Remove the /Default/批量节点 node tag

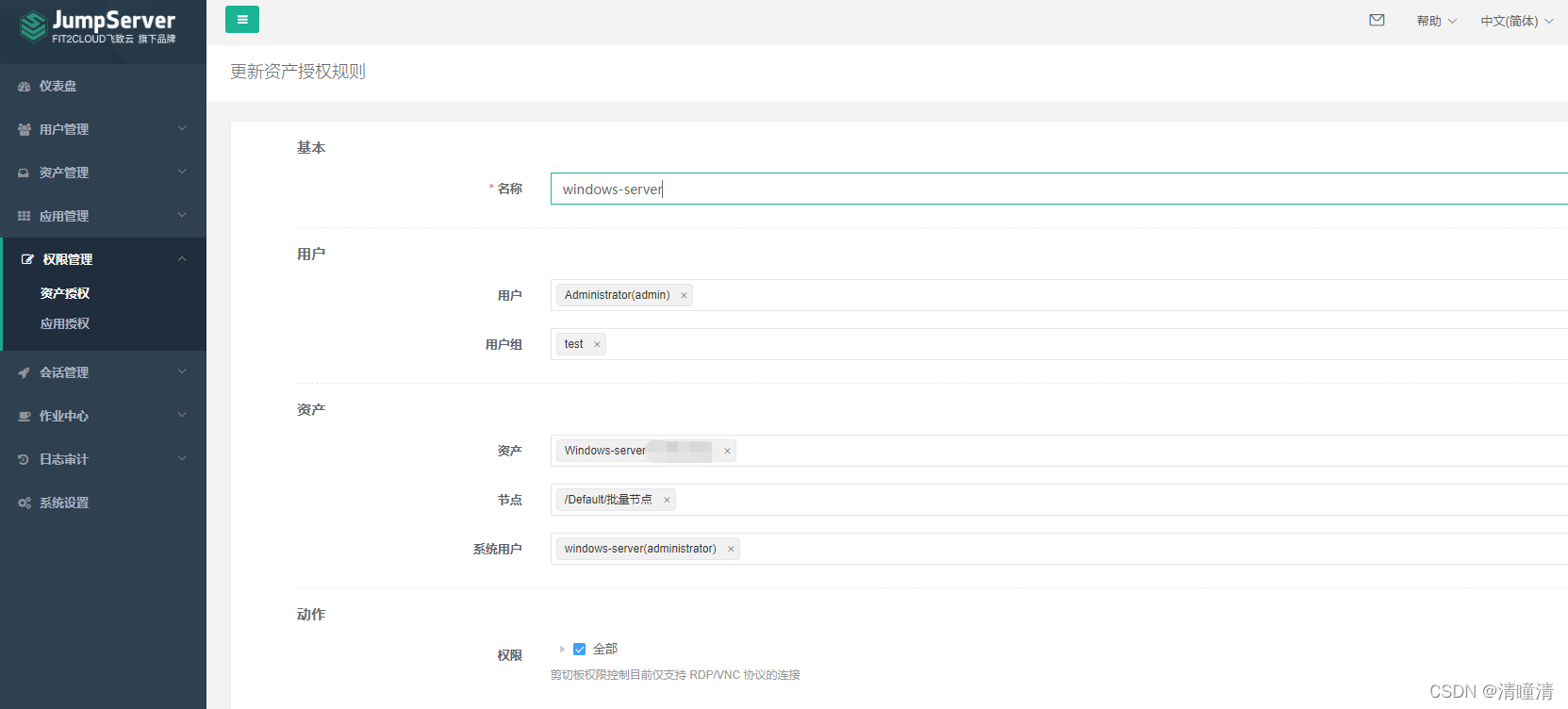click(x=667, y=501)
